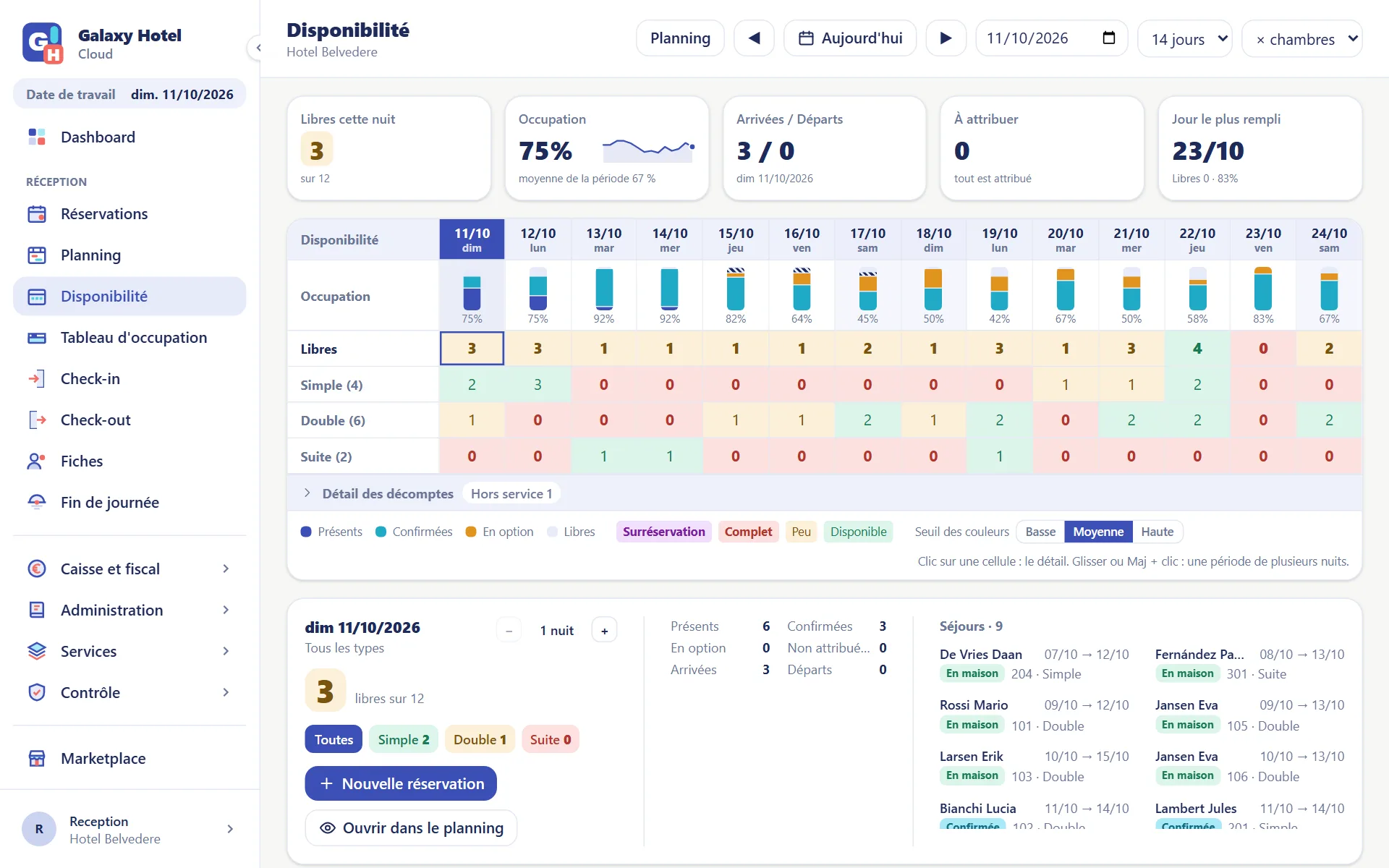Open Fiches guest profiles icon
This screenshot has height=868, width=1389.
pyautogui.click(x=37, y=461)
